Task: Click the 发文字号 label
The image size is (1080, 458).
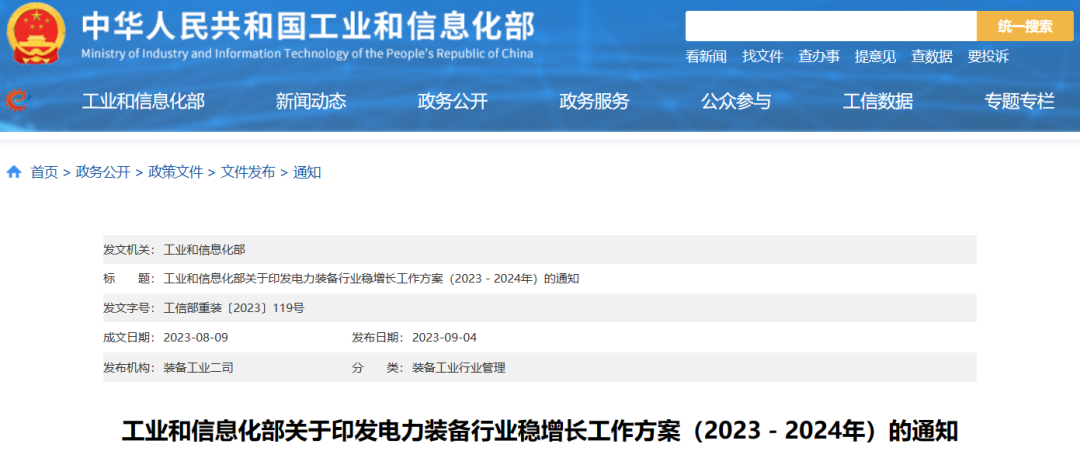Action: click(129, 308)
